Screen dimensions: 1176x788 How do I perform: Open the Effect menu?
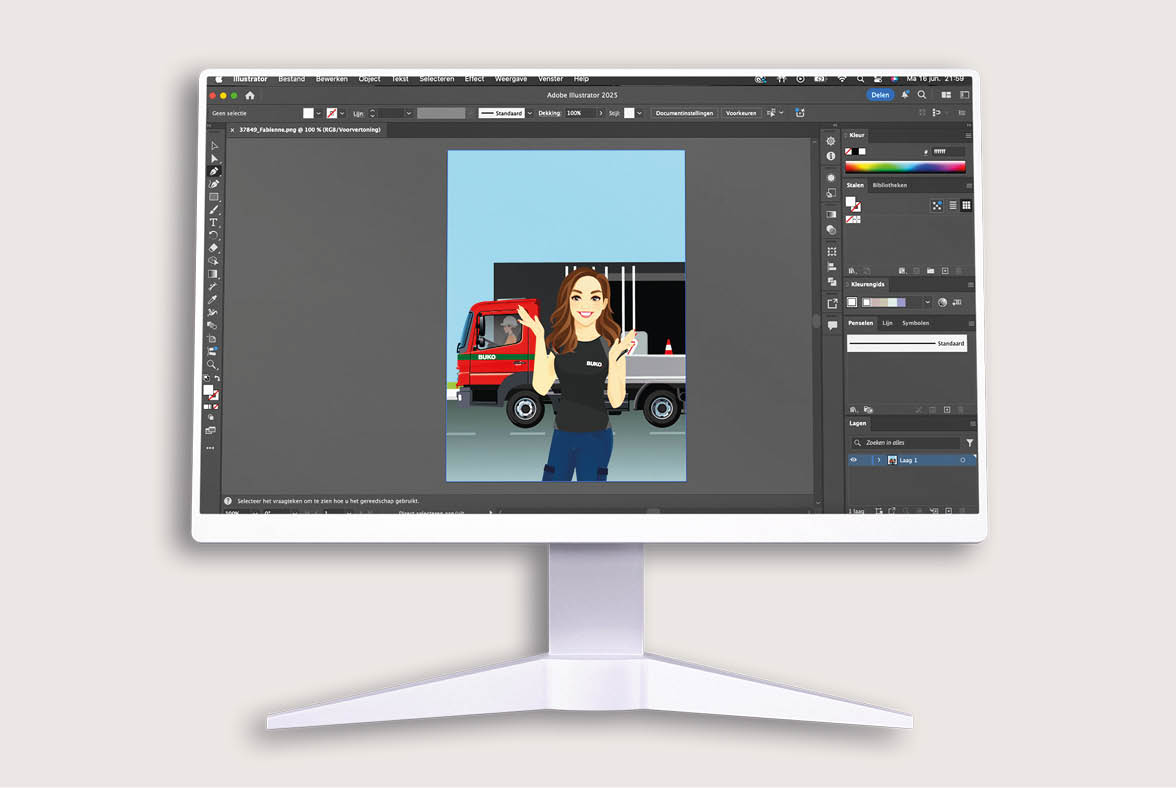click(474, 79)
